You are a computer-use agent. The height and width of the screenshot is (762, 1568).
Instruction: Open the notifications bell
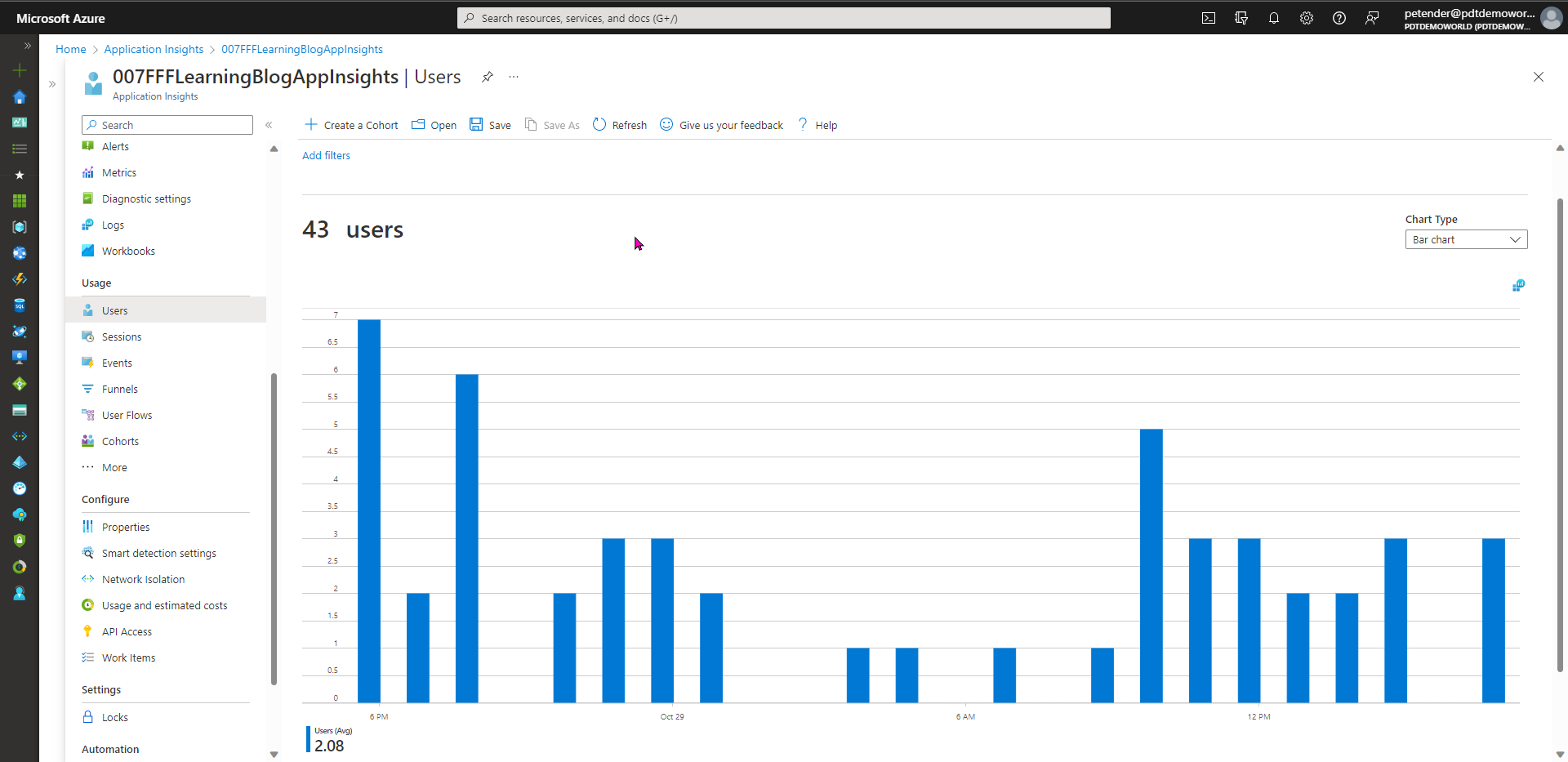click(x=1274, y=18)
